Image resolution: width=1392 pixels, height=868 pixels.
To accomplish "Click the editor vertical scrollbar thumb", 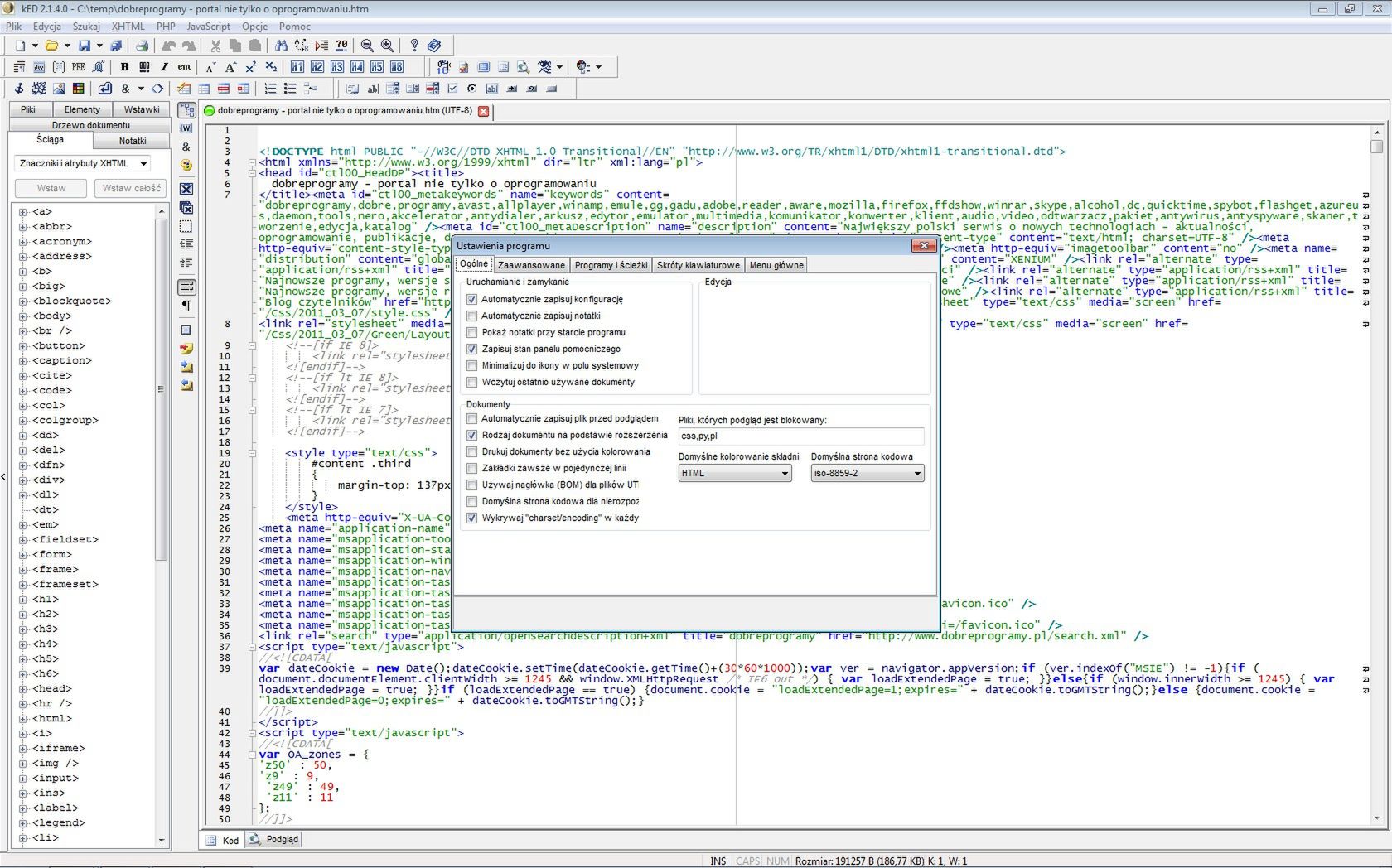I will point(1376,147).
